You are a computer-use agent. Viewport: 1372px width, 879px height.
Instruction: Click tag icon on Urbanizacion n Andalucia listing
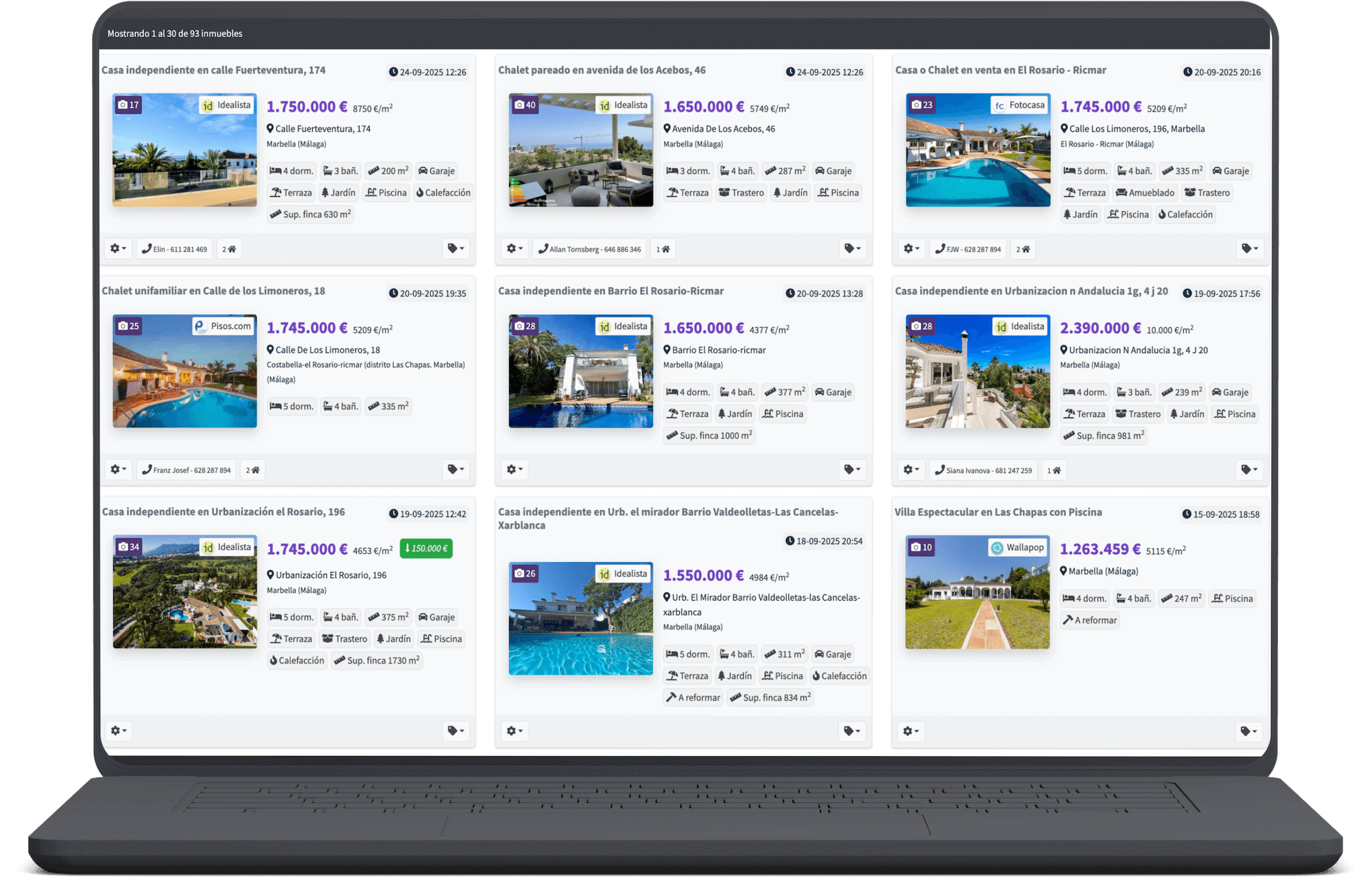1249,470
